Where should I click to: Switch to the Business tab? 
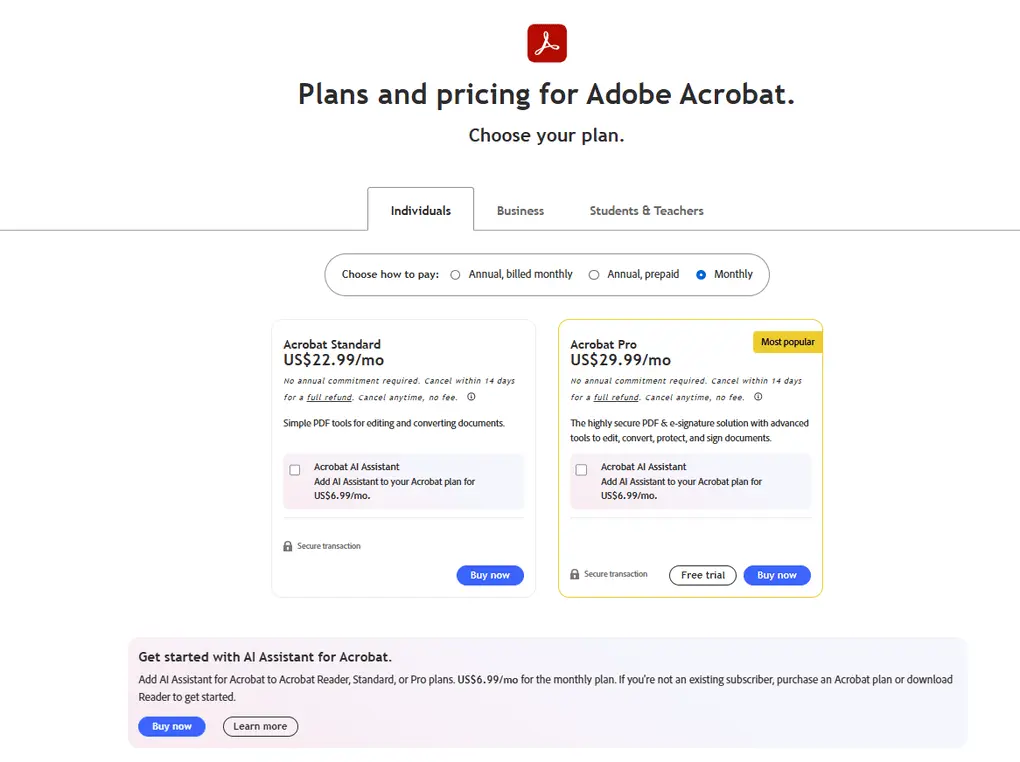pos(519,210)
